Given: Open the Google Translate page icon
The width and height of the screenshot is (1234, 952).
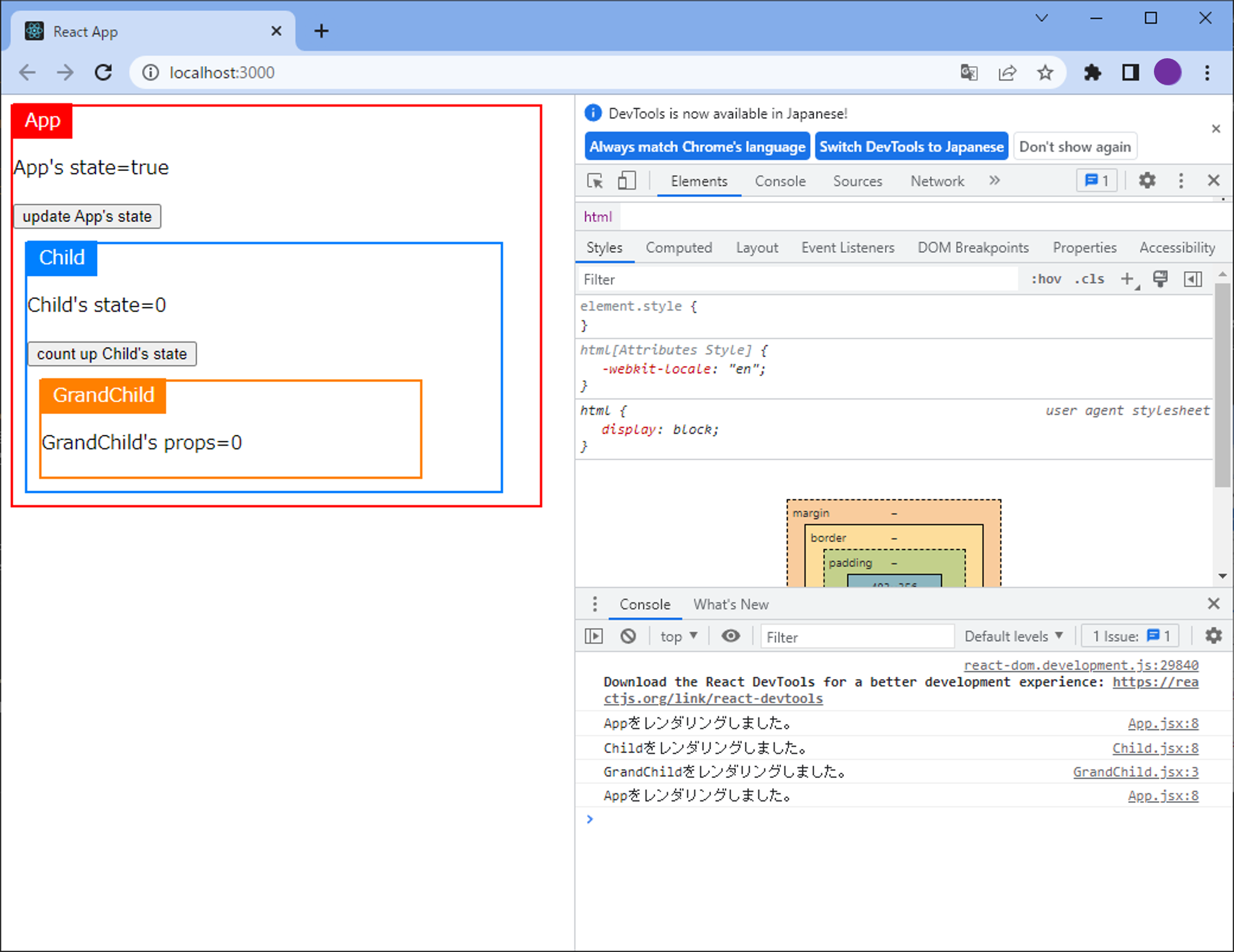Looking at the screenshot, I should tap(969, 73).
